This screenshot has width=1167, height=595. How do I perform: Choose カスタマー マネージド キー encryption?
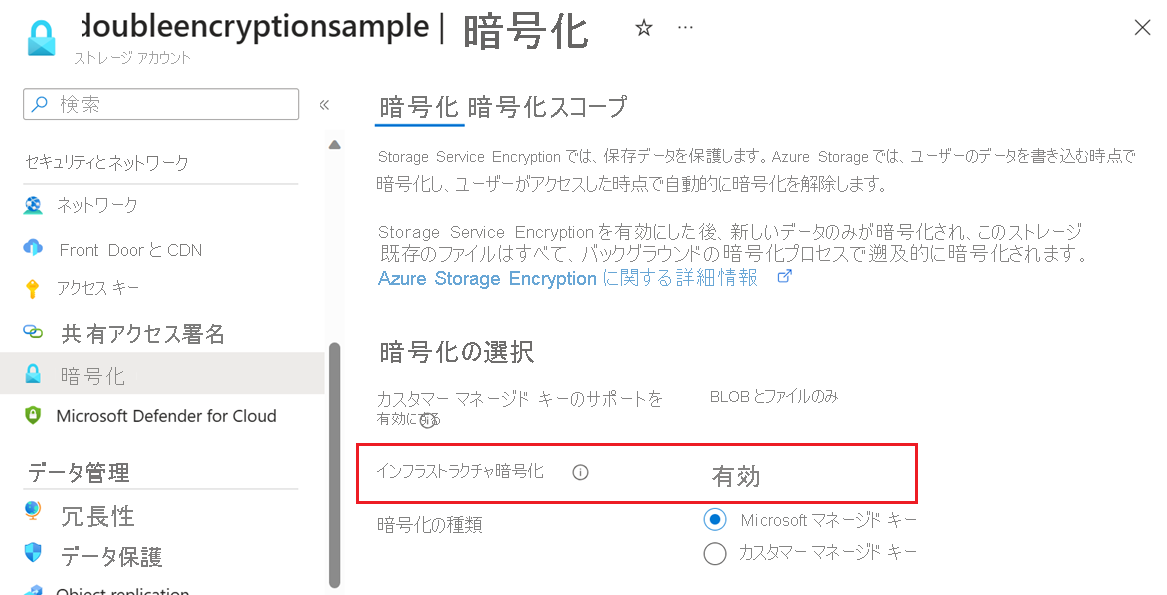coord(715,552)
